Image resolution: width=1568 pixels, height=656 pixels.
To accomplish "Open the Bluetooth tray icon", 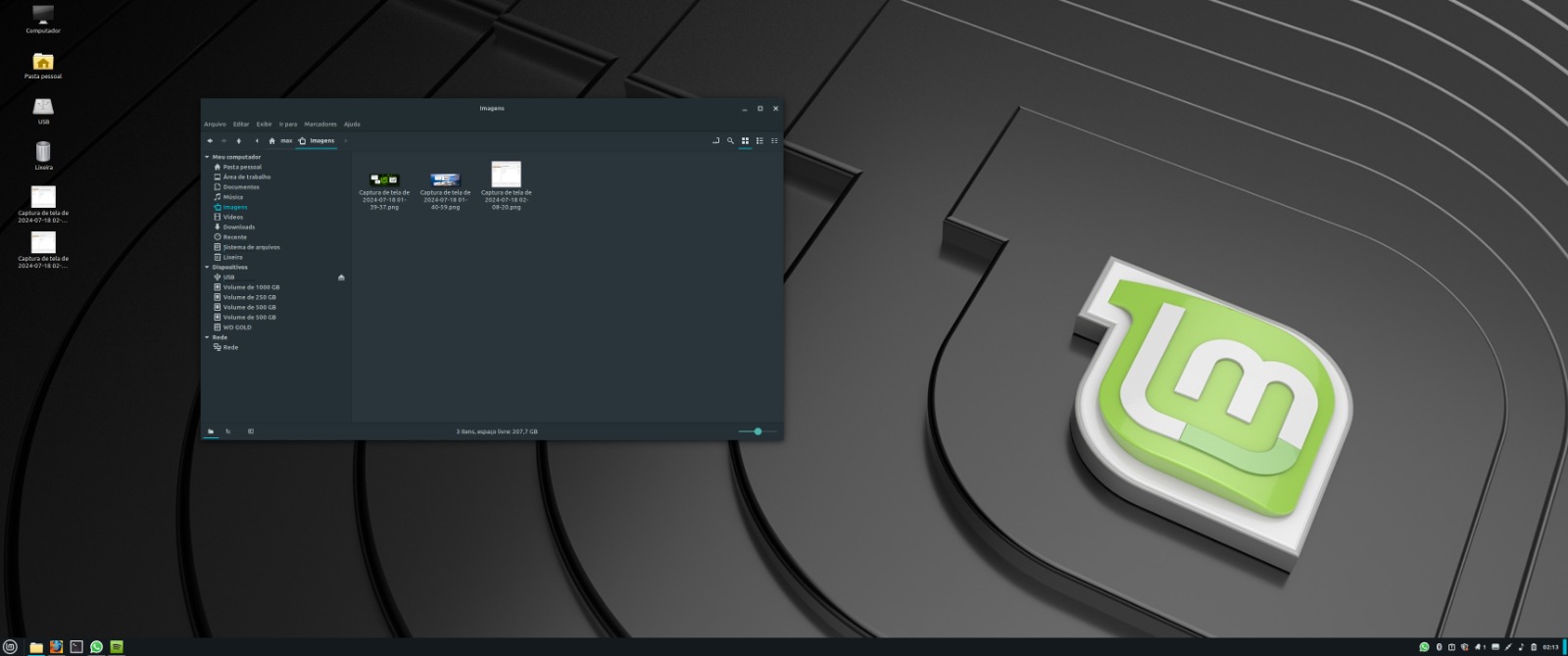I will pyautogui.click(x=1440, y=647).
